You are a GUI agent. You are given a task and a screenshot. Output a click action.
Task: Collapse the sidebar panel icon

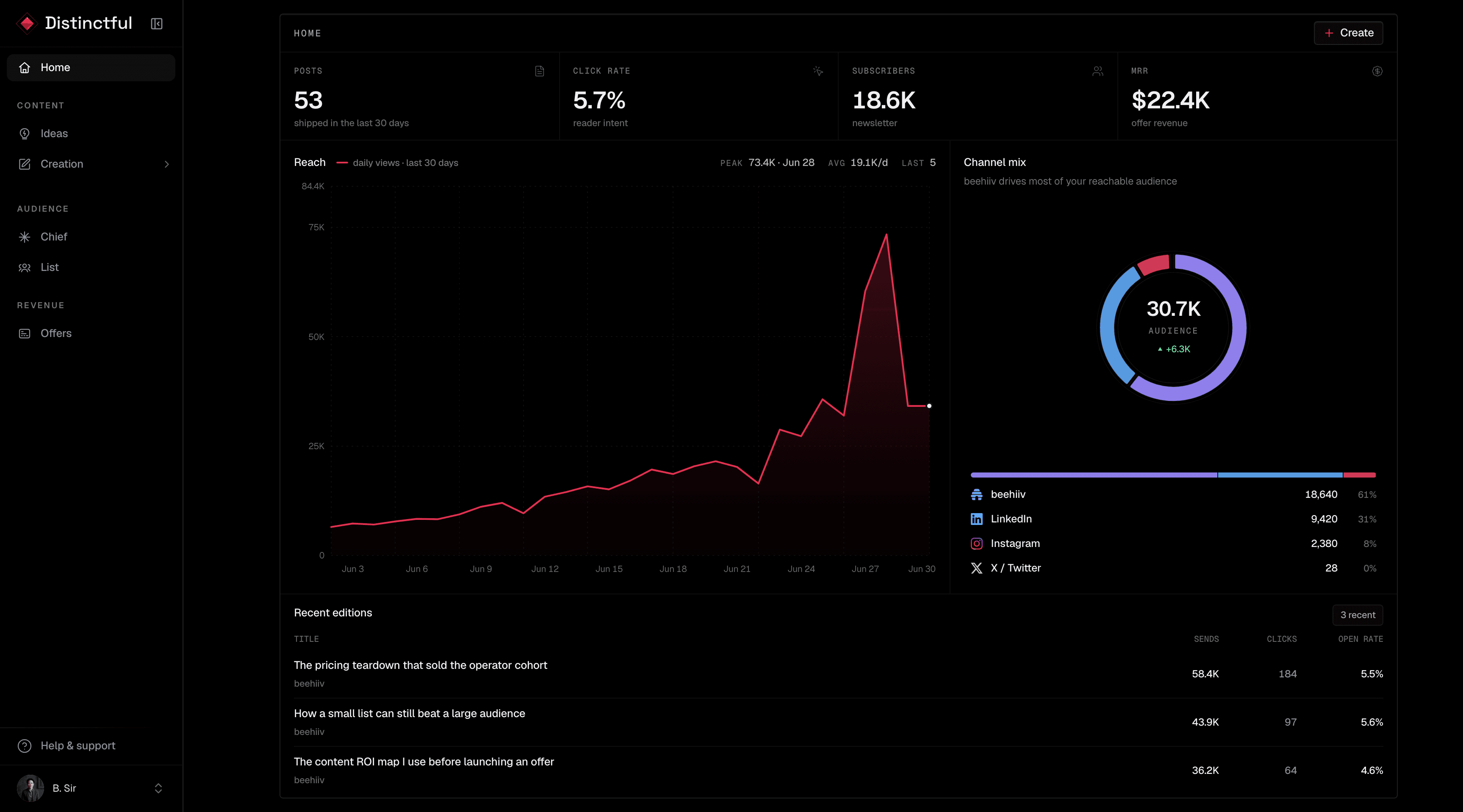157,24
